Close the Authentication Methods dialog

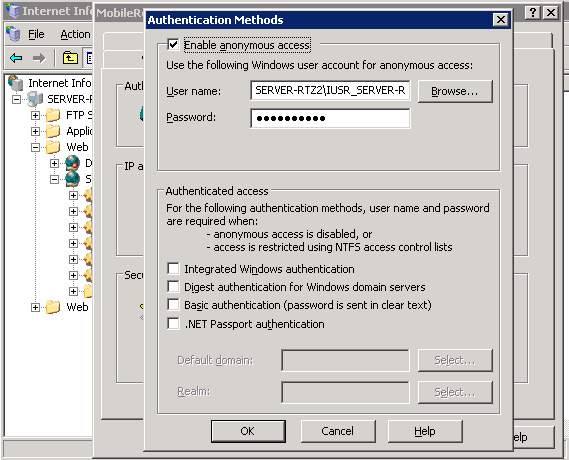click(x=501, y=20)
